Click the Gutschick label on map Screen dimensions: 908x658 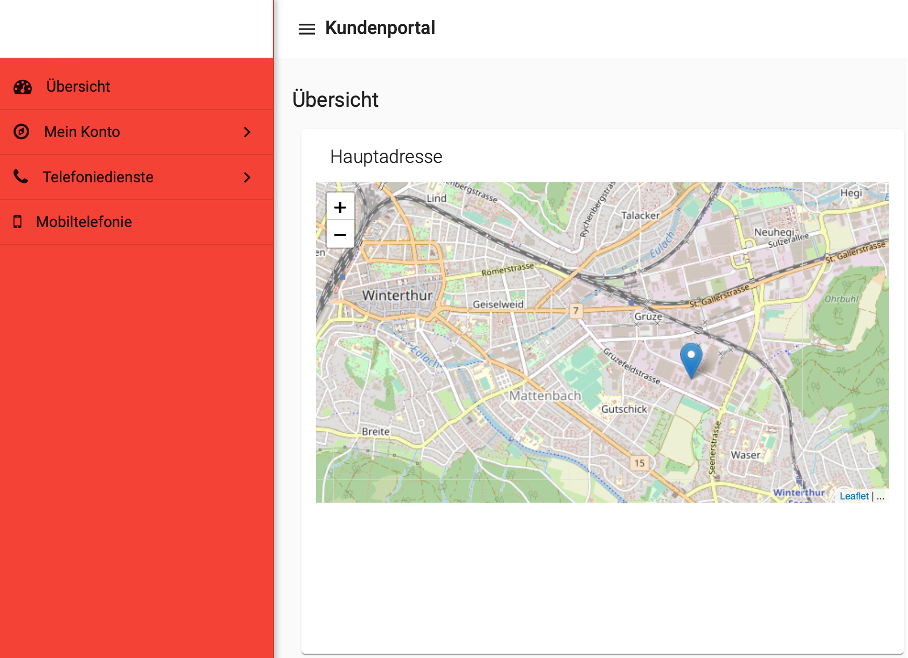(x=624, y=409)
